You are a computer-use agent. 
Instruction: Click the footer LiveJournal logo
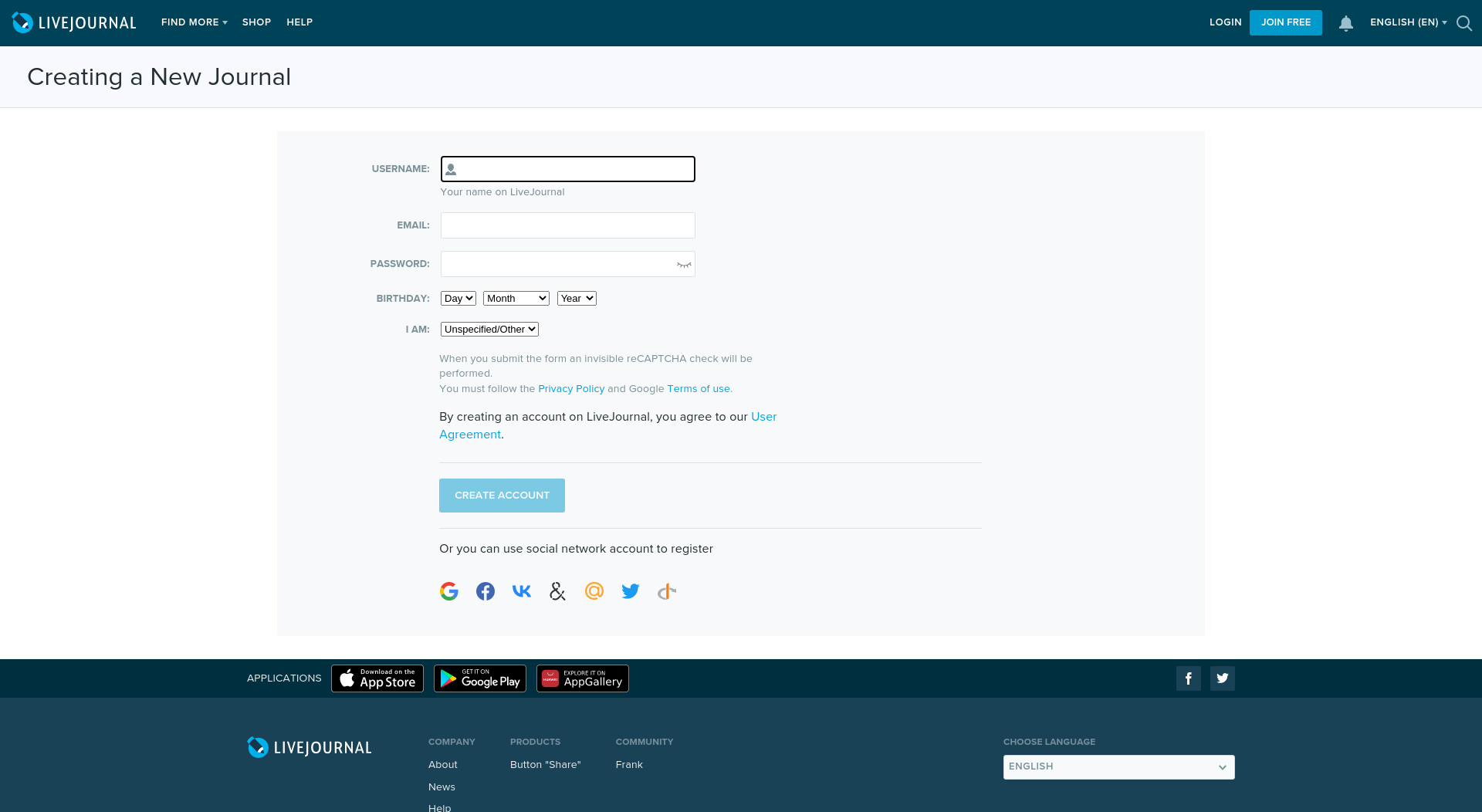(x=310, y=747)
